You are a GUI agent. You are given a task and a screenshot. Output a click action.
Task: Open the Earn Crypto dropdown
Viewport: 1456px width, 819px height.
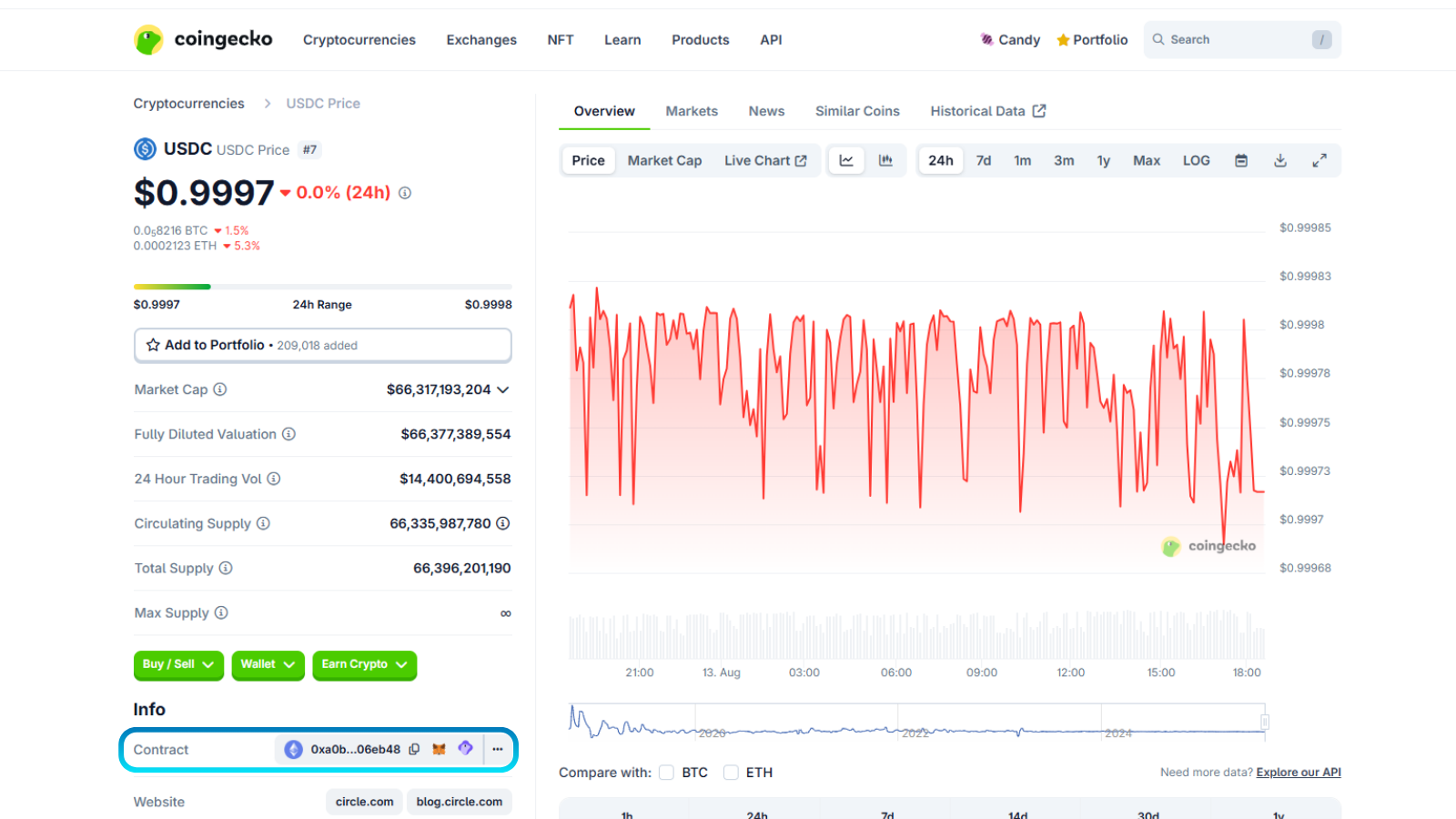(x=364, y=665)
